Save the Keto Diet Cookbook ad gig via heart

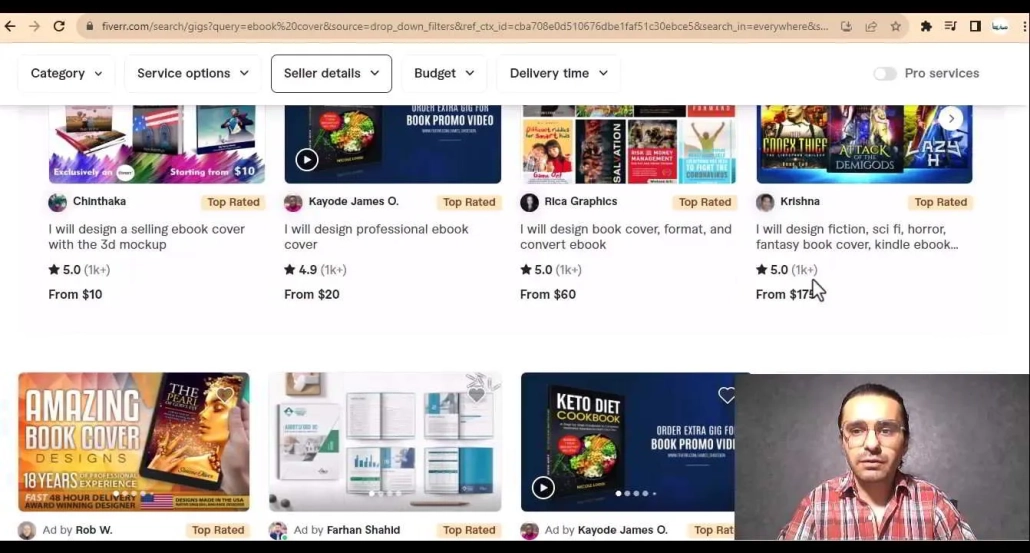(727, 396)
